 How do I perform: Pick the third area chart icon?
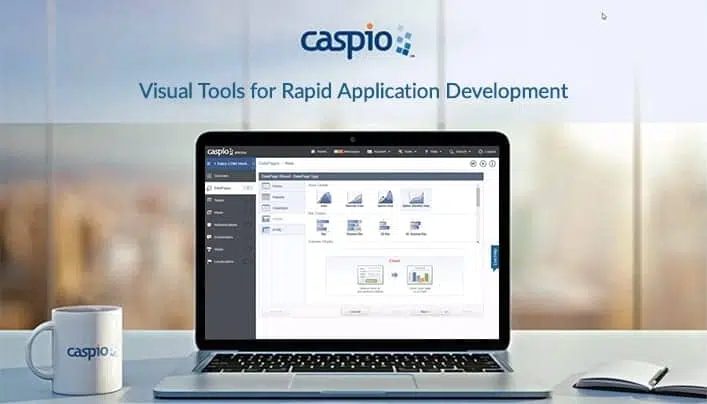[385, 198]
